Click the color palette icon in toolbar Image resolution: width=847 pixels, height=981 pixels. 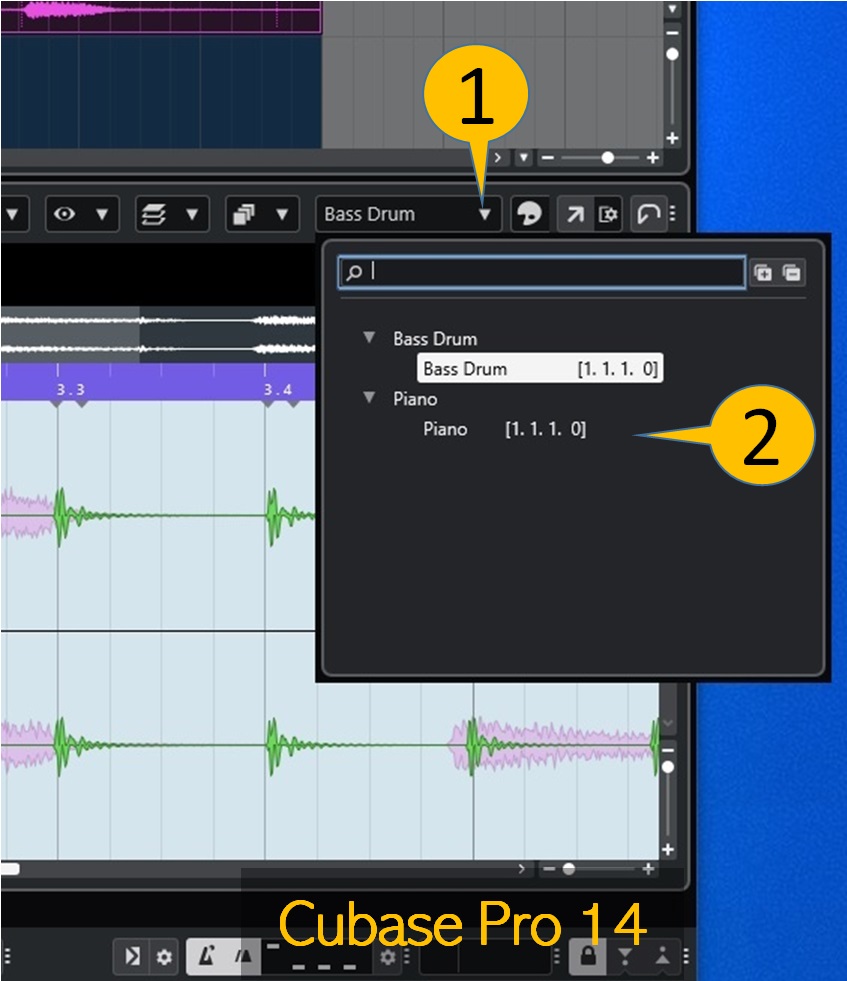(x=530, y=215)
